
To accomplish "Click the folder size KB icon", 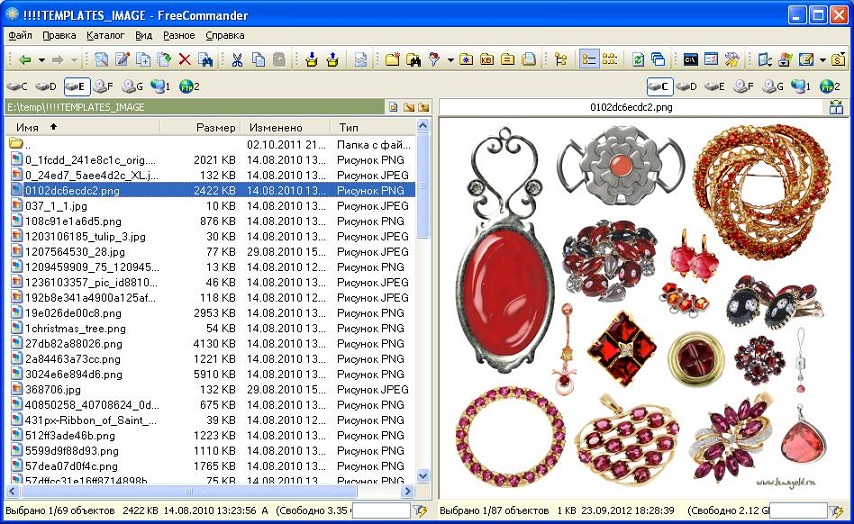I will coord(487,59).
